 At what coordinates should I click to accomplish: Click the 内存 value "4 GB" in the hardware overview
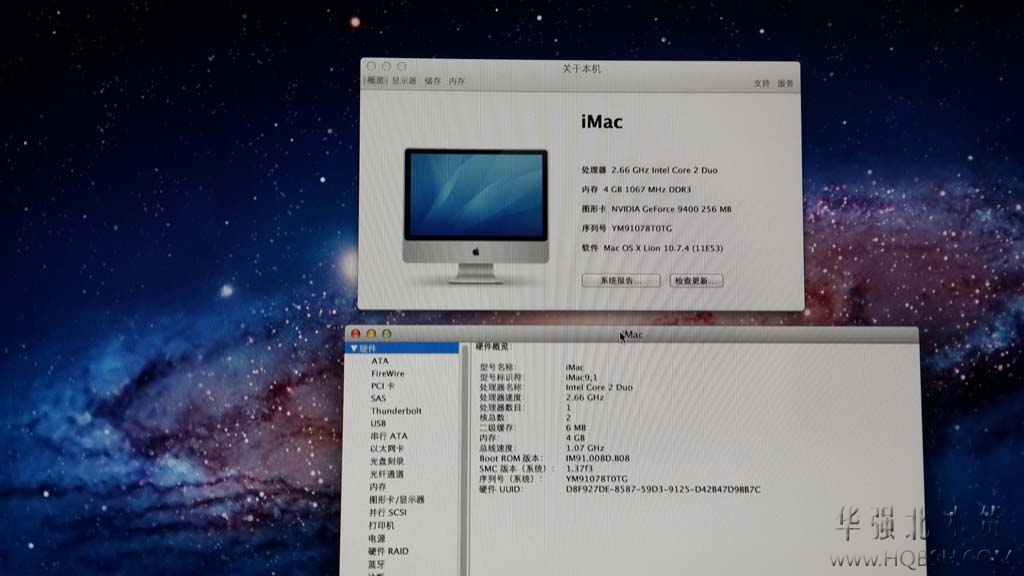click(575, 438)
